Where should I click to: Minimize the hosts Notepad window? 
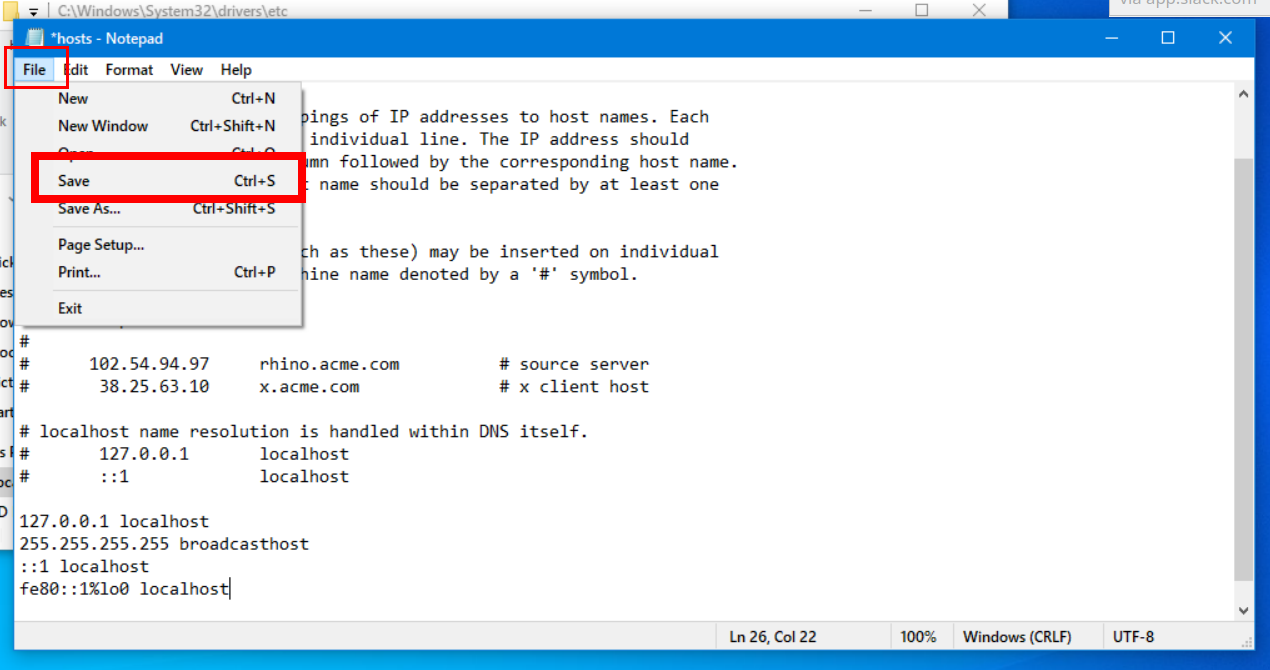coord(1110,38)
